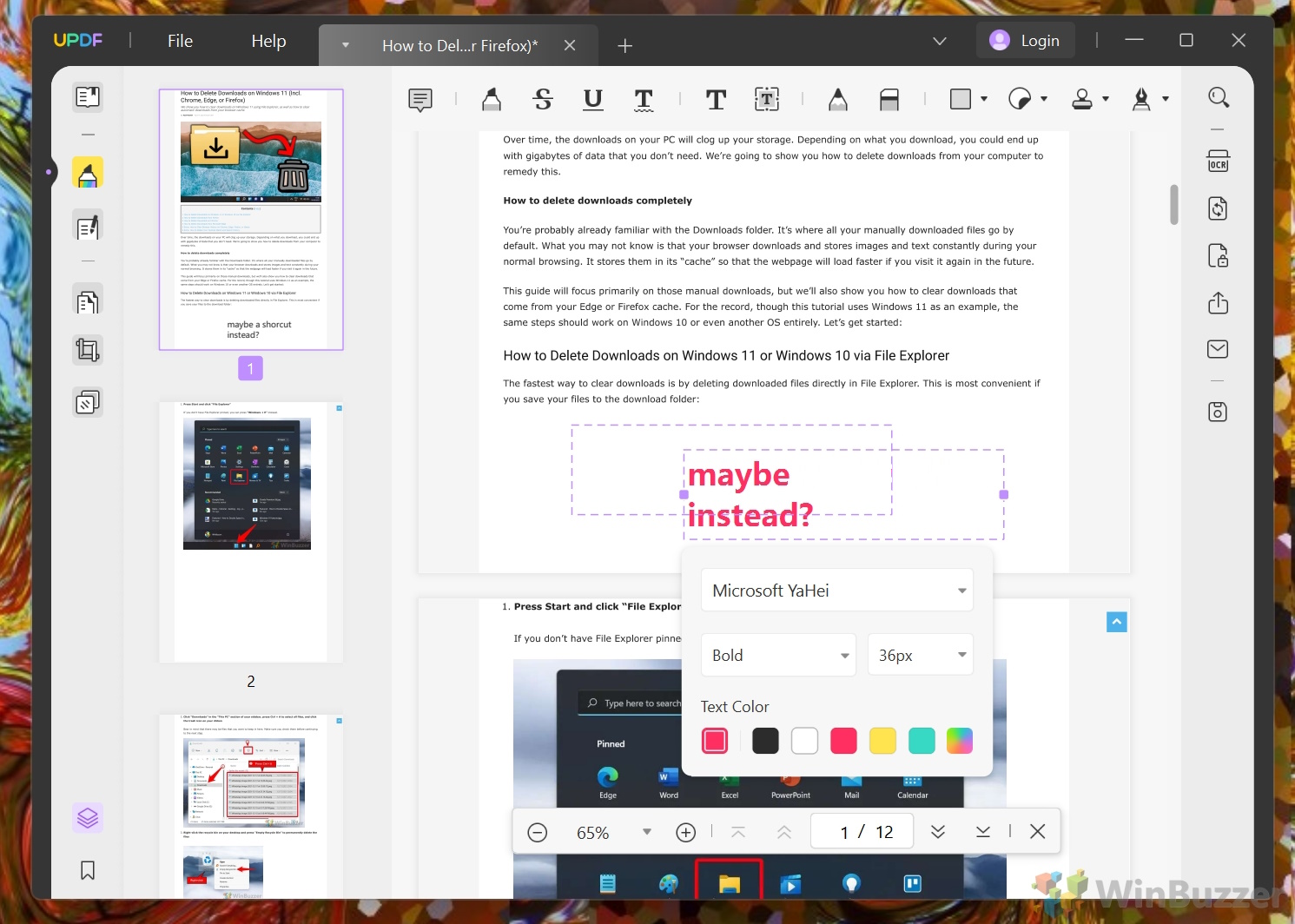The height and width of the screenshot is (924, 1295).
Task: Expand the sticker tool dropdown arrow
Action: pyautogui.click(x=1044, y=99)
